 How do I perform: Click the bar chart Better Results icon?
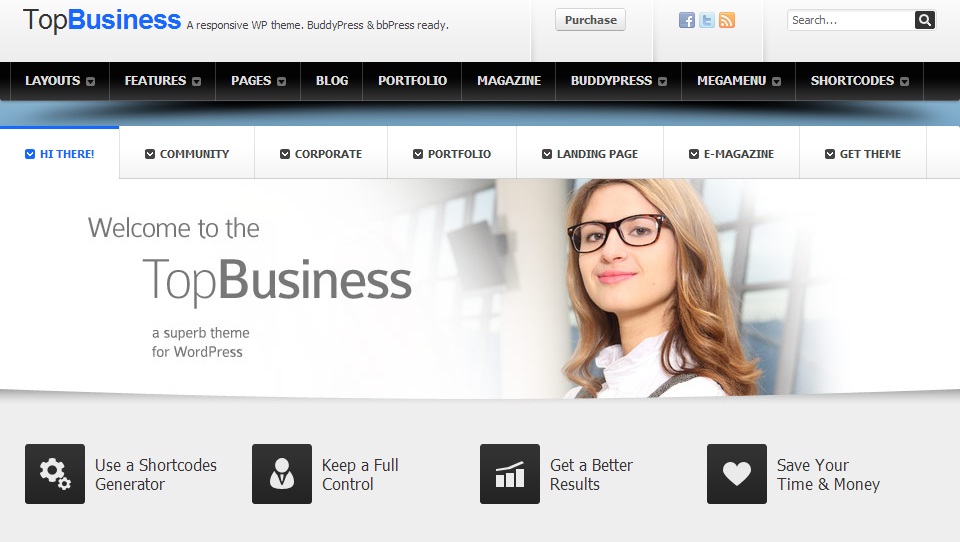pyautogui.click(x=510, y=474)
